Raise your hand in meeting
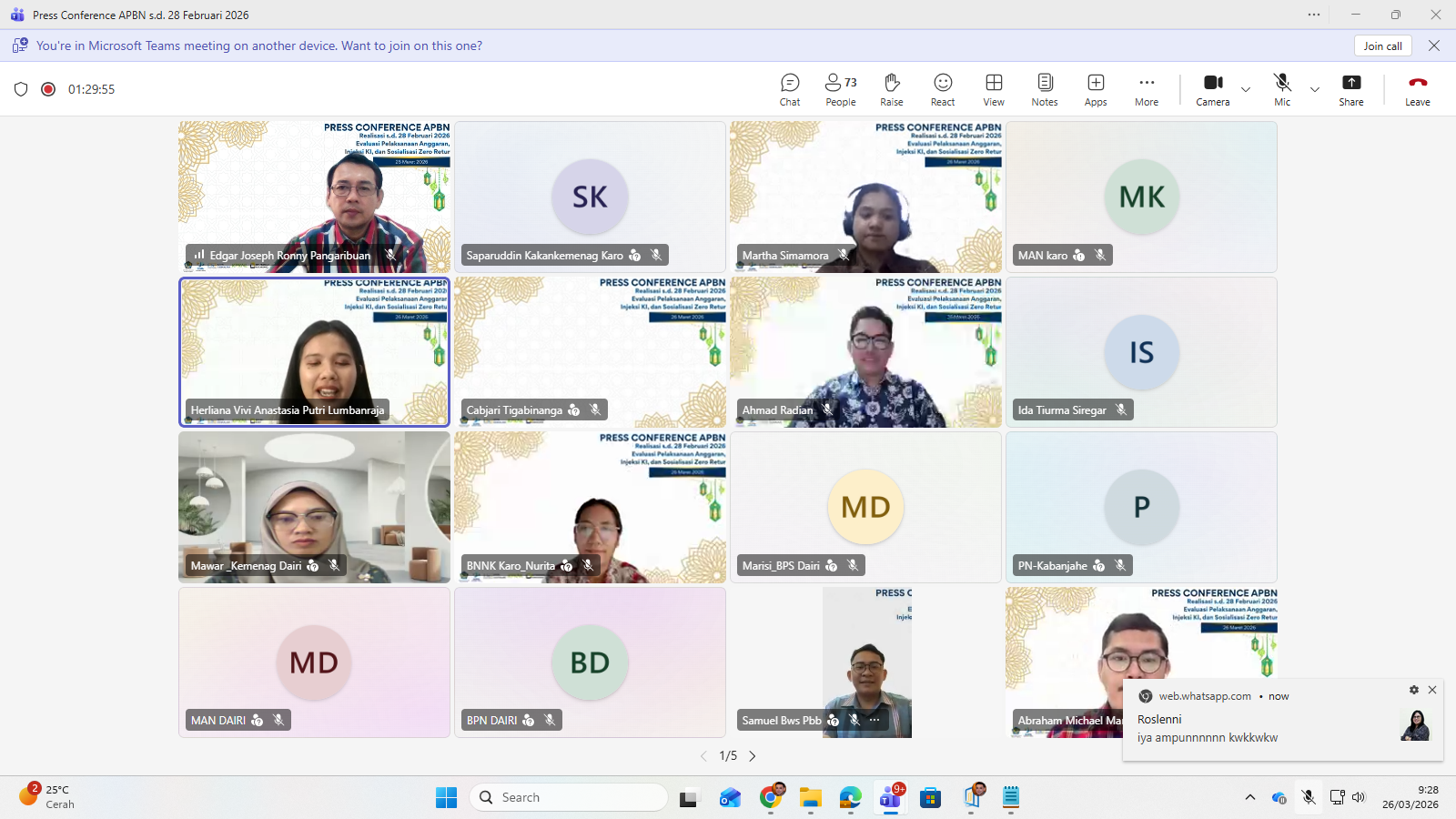The height and width of the screenshot is (819, 1456). click(x=891, y=89)
